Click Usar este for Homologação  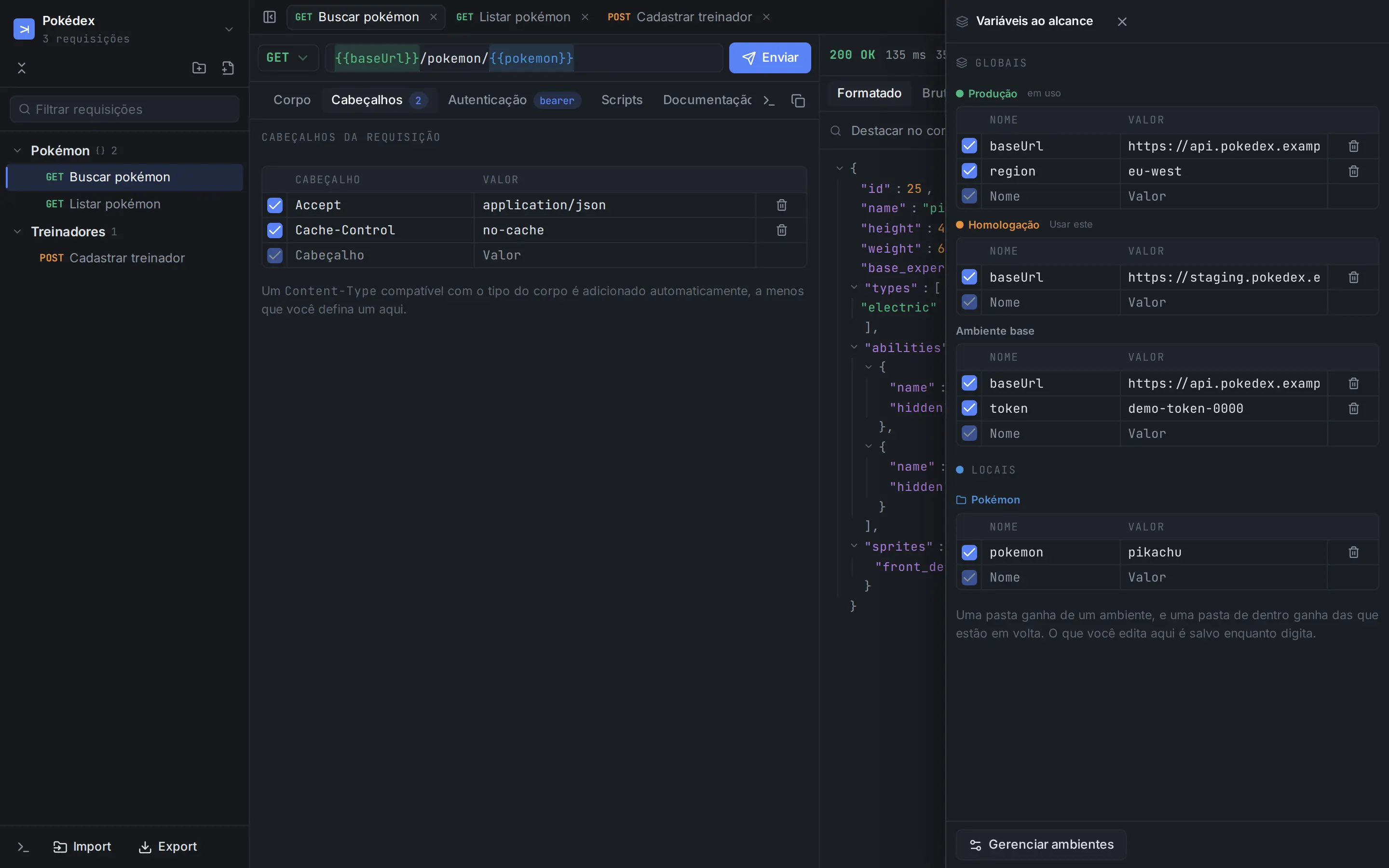click(x=1071, y=224)
